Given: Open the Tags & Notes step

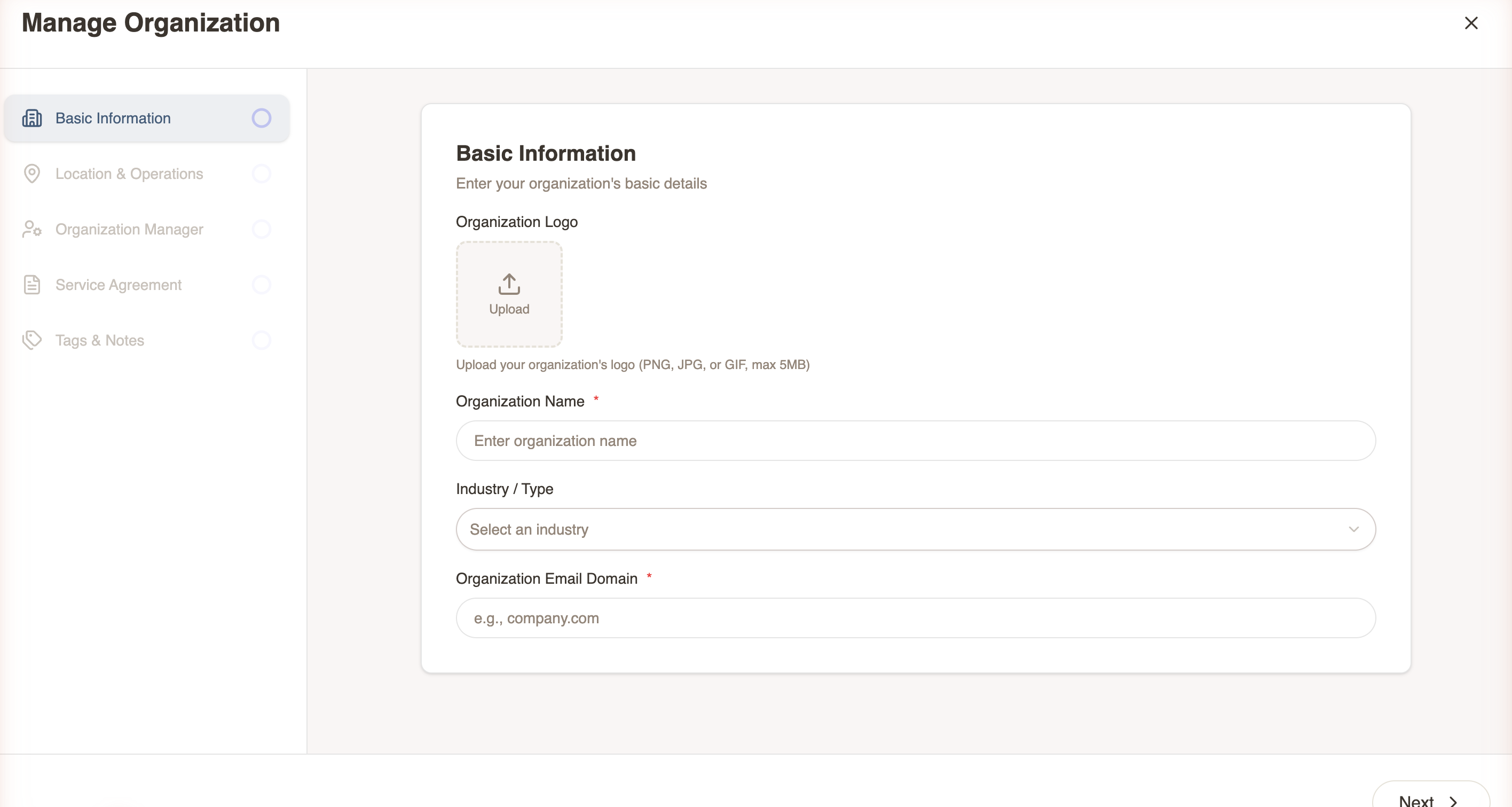Looking at the screenshot, I should tap(147, 340).
